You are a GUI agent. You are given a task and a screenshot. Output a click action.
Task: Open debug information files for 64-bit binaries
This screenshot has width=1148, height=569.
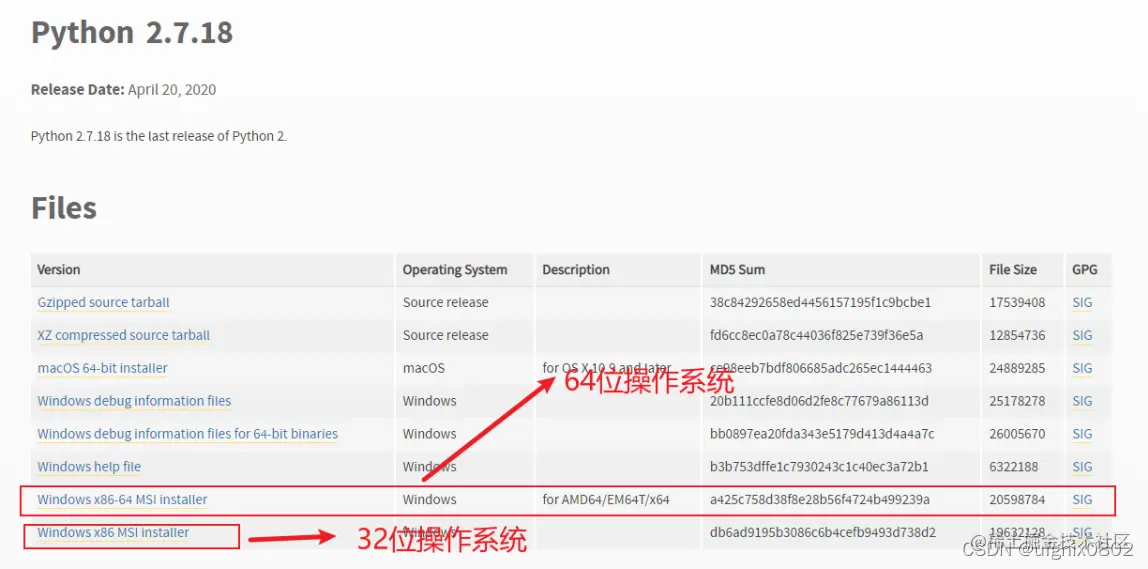[187, 434]
